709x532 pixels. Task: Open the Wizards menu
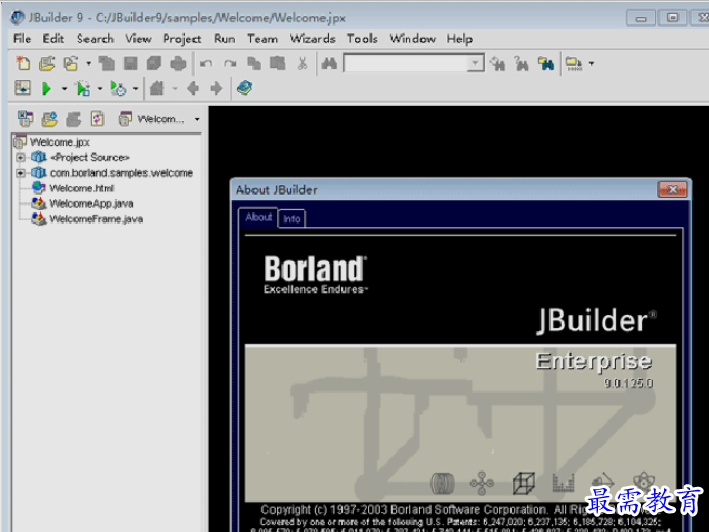tap(312, 39)
